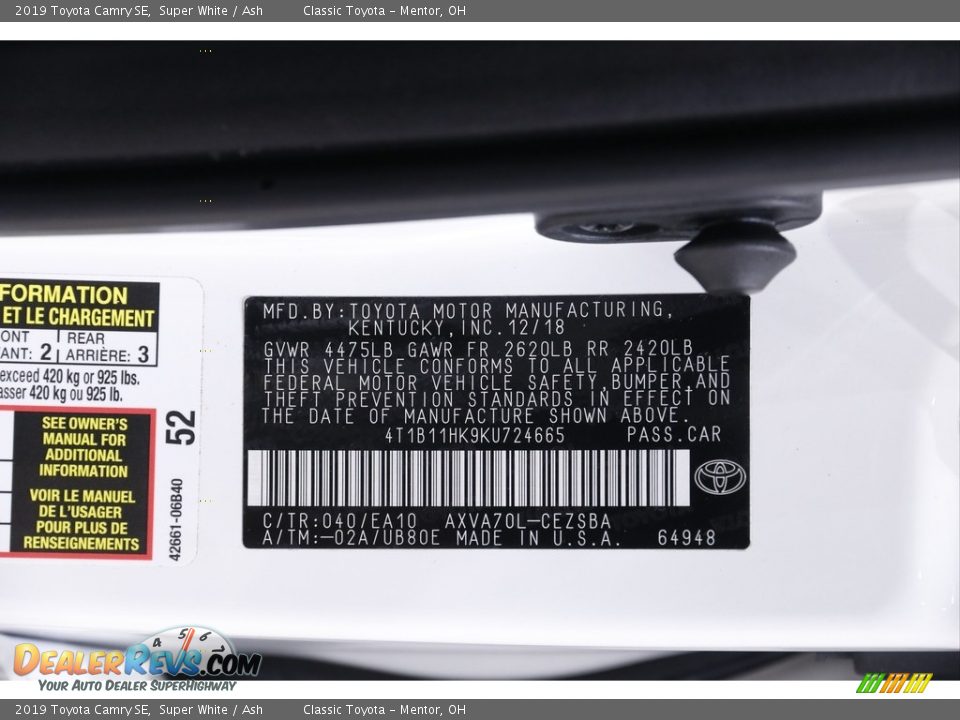Click the DealerRevs.com logo
Viewport: 960px width, 720px height.
(137, 661)
